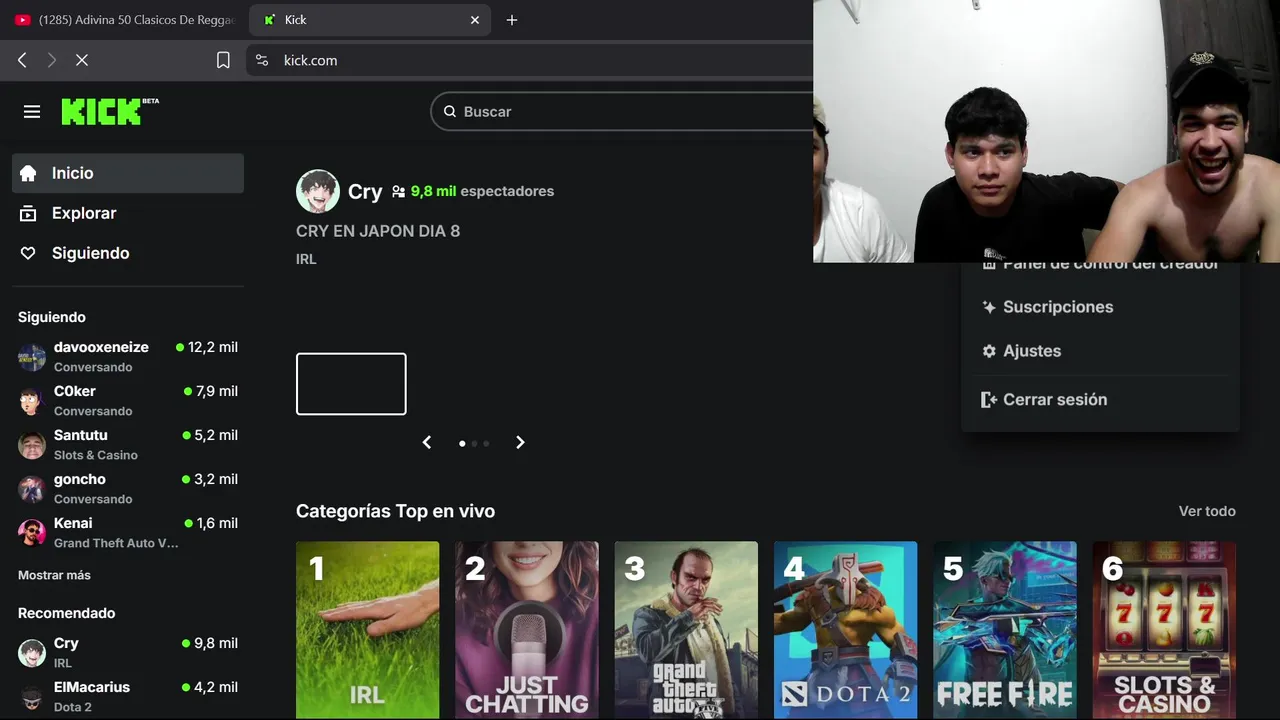The width and height of the screenshot is (1280, 720).
Task: Go to next carousel slide
Action: click(x=520, y=442)
